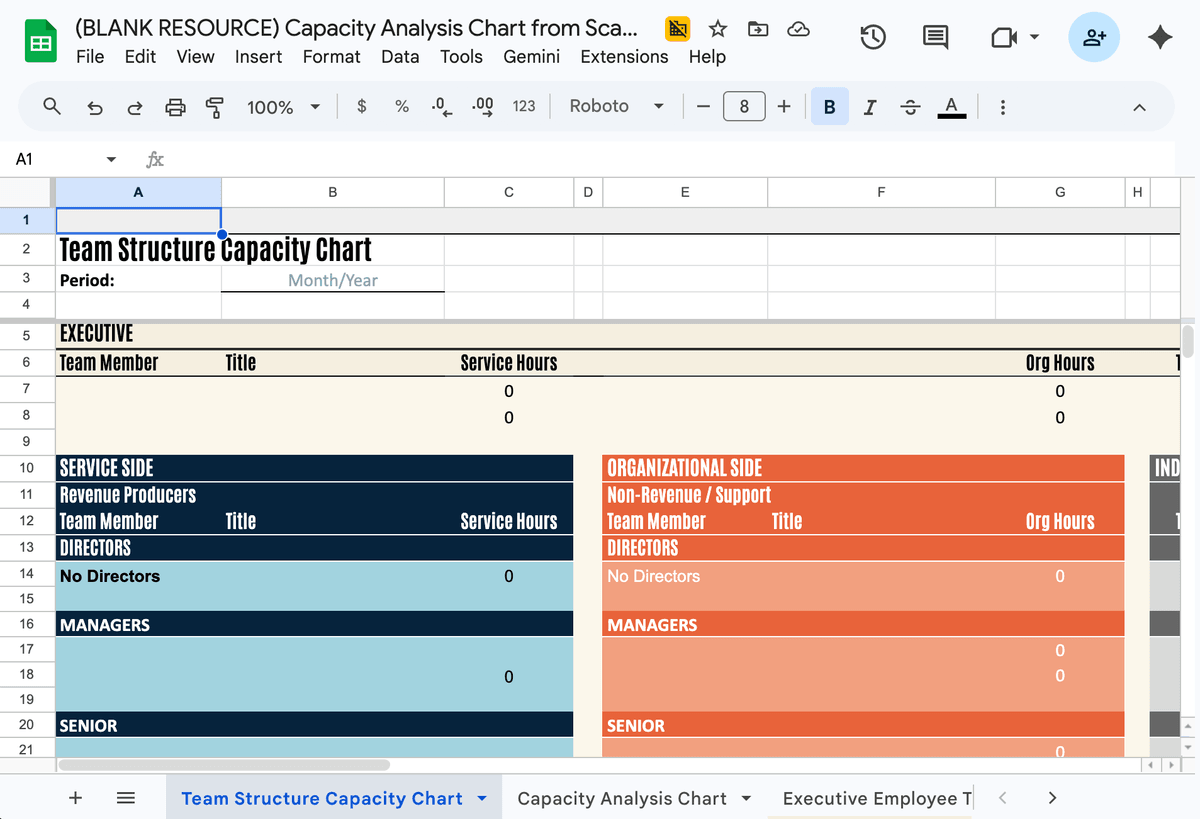Open the zoom level 100% dropdown
This screenshot has width=1200, height=819.
click(284, 107)
